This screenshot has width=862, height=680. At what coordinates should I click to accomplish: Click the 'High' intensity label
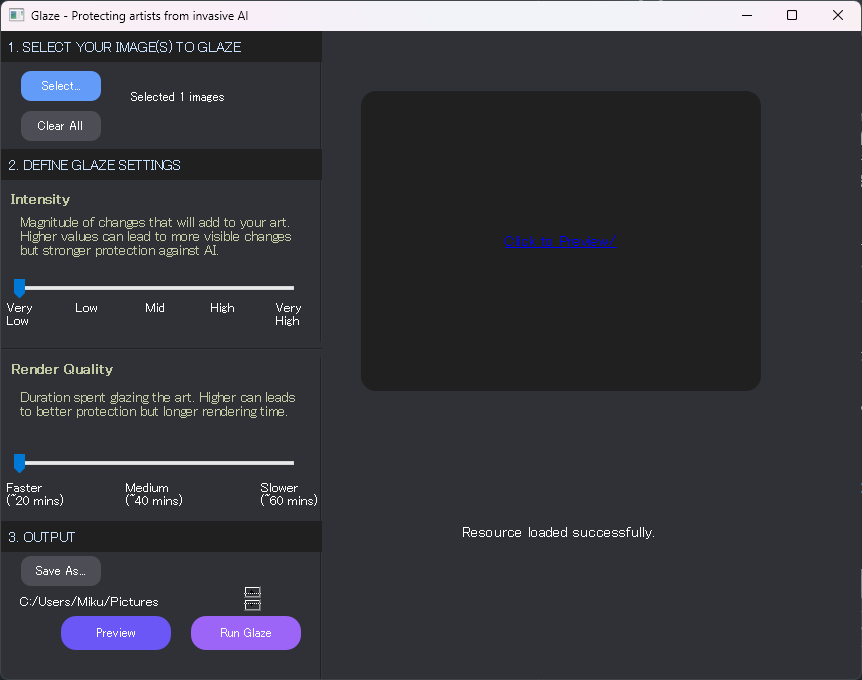click(222, 308)
